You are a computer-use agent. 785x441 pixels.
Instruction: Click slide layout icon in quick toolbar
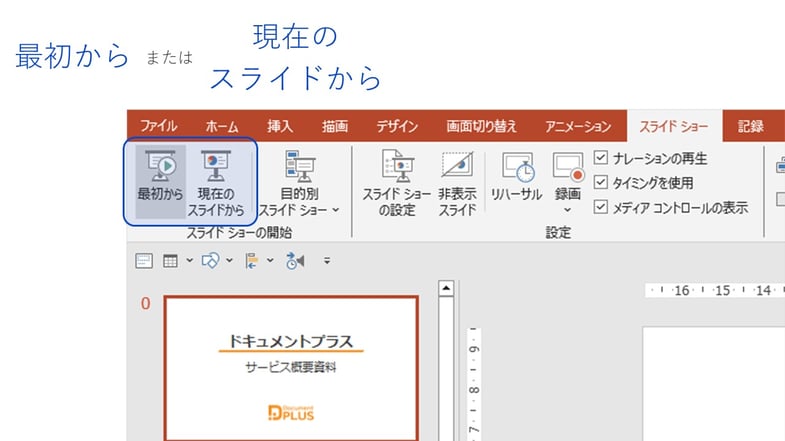[144, 261]
